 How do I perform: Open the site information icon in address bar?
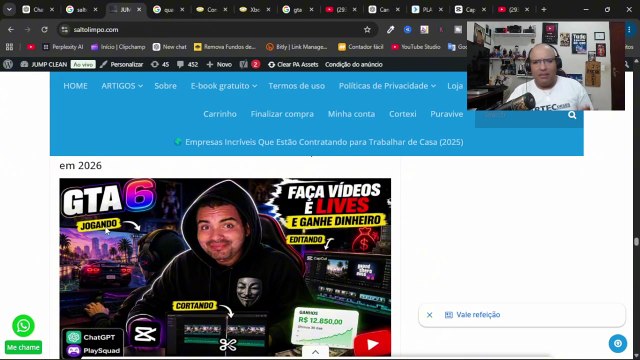64,30
